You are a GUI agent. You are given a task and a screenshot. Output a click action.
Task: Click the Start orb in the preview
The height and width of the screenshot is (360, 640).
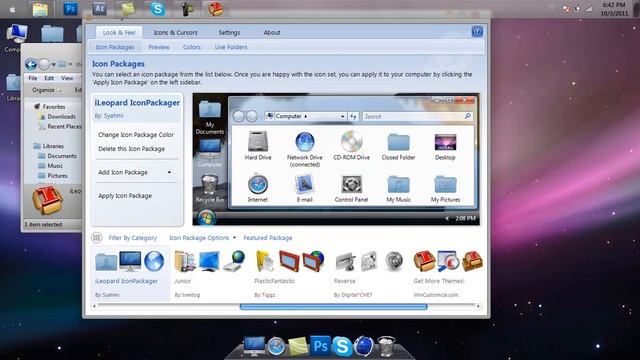206,218
